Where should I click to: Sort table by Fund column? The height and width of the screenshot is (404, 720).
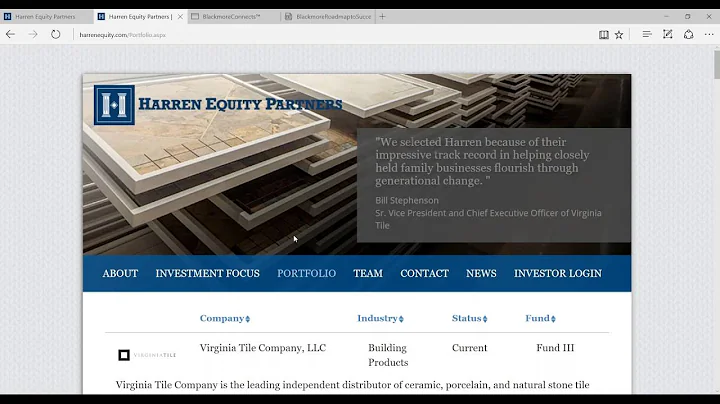(540, 318)
